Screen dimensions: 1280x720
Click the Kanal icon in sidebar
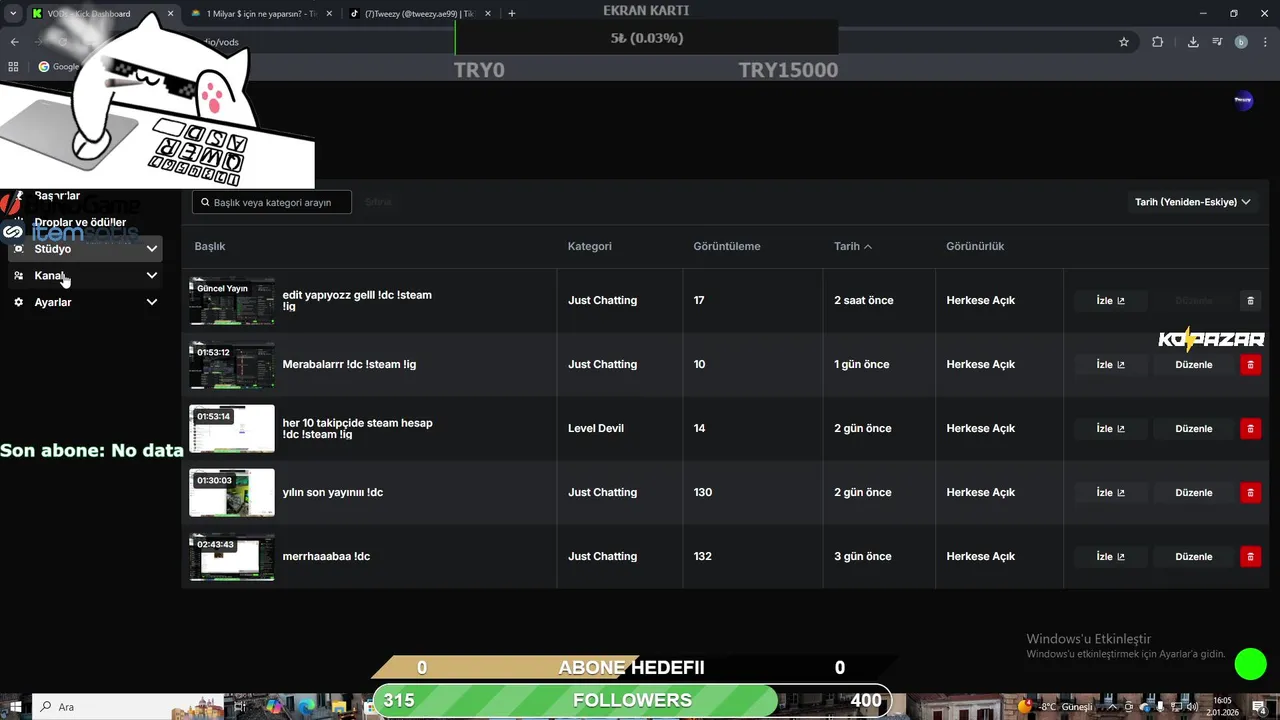(18, 275)
